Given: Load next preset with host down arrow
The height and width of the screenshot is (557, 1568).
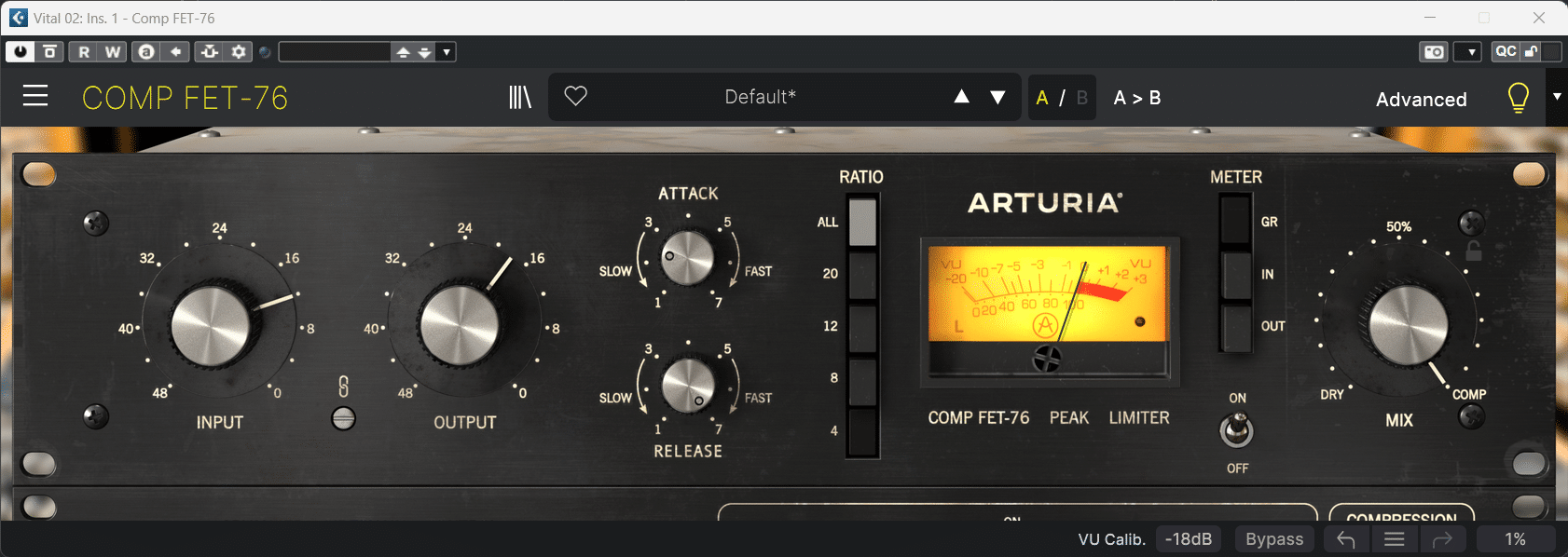Looking at the screenshot, I should point(425,52).
